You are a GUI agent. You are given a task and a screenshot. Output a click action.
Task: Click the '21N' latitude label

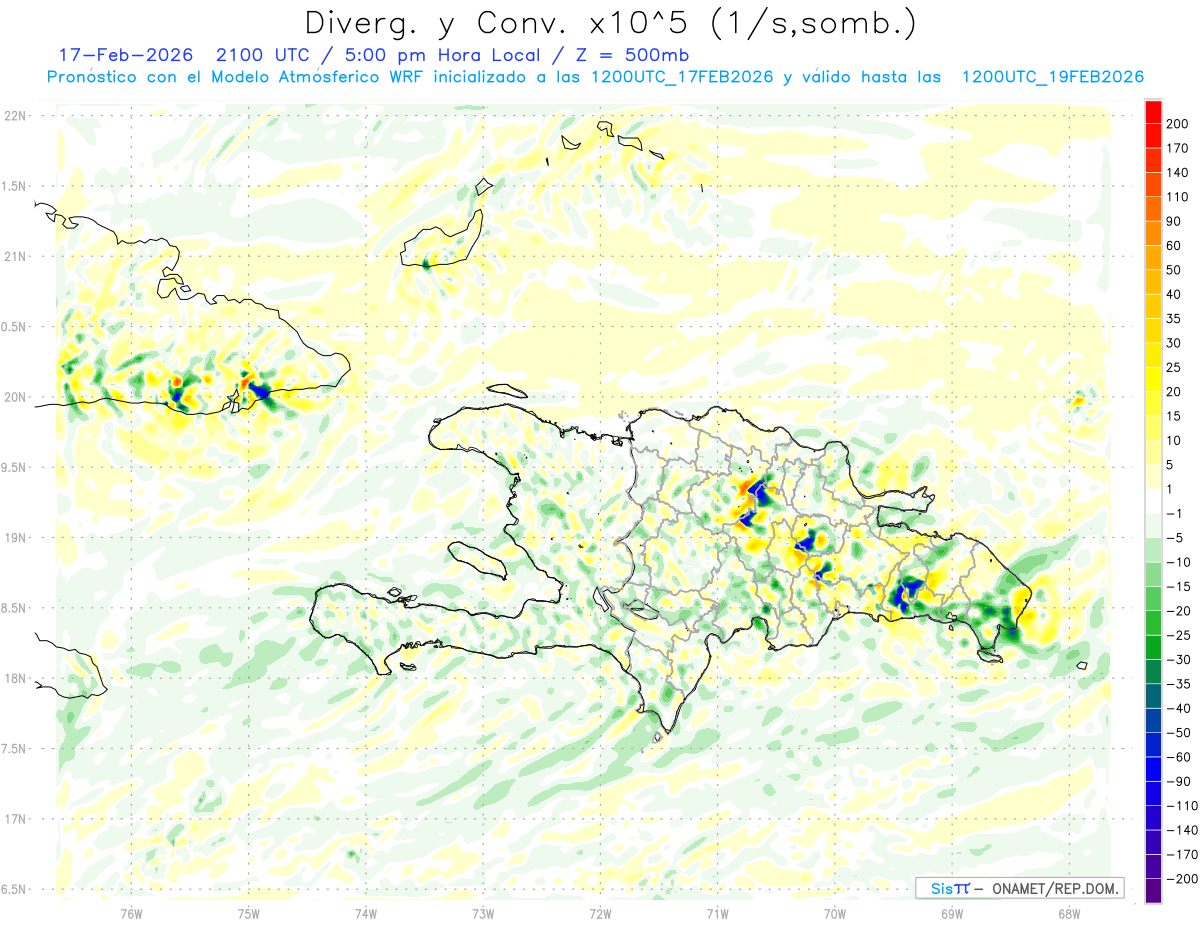click(15, 256)
